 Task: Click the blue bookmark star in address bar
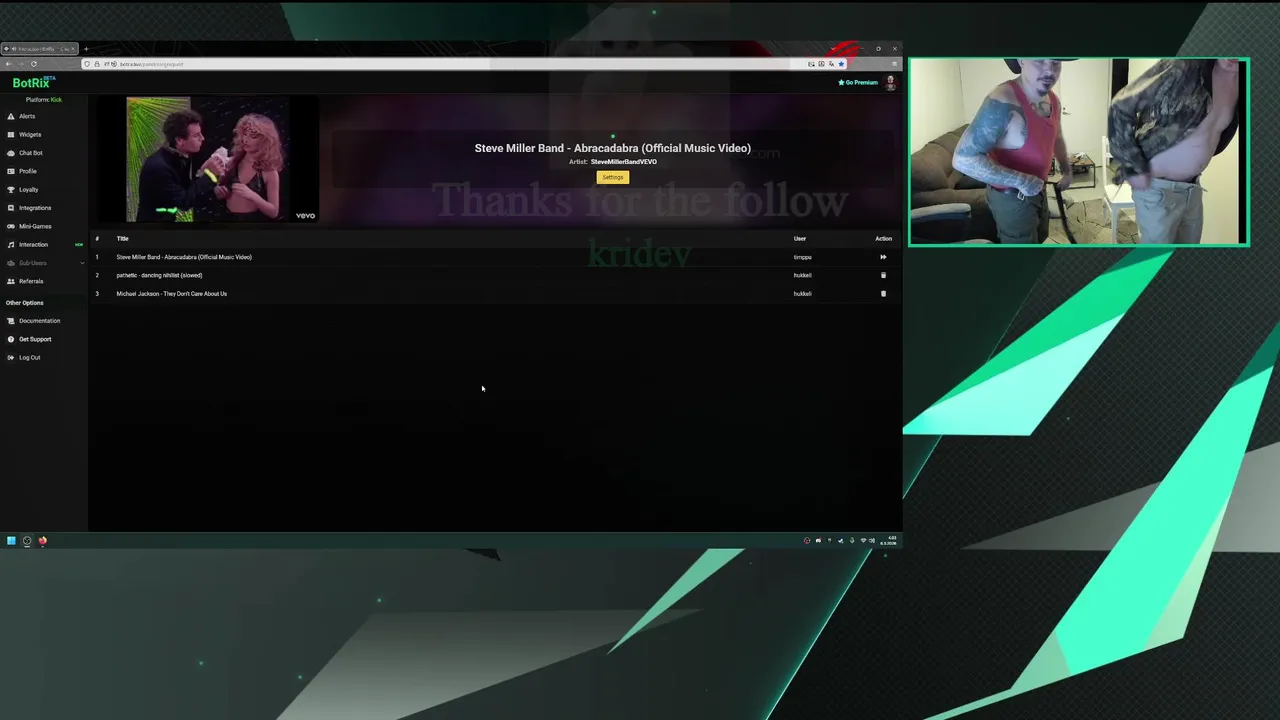tap(841, 64)
